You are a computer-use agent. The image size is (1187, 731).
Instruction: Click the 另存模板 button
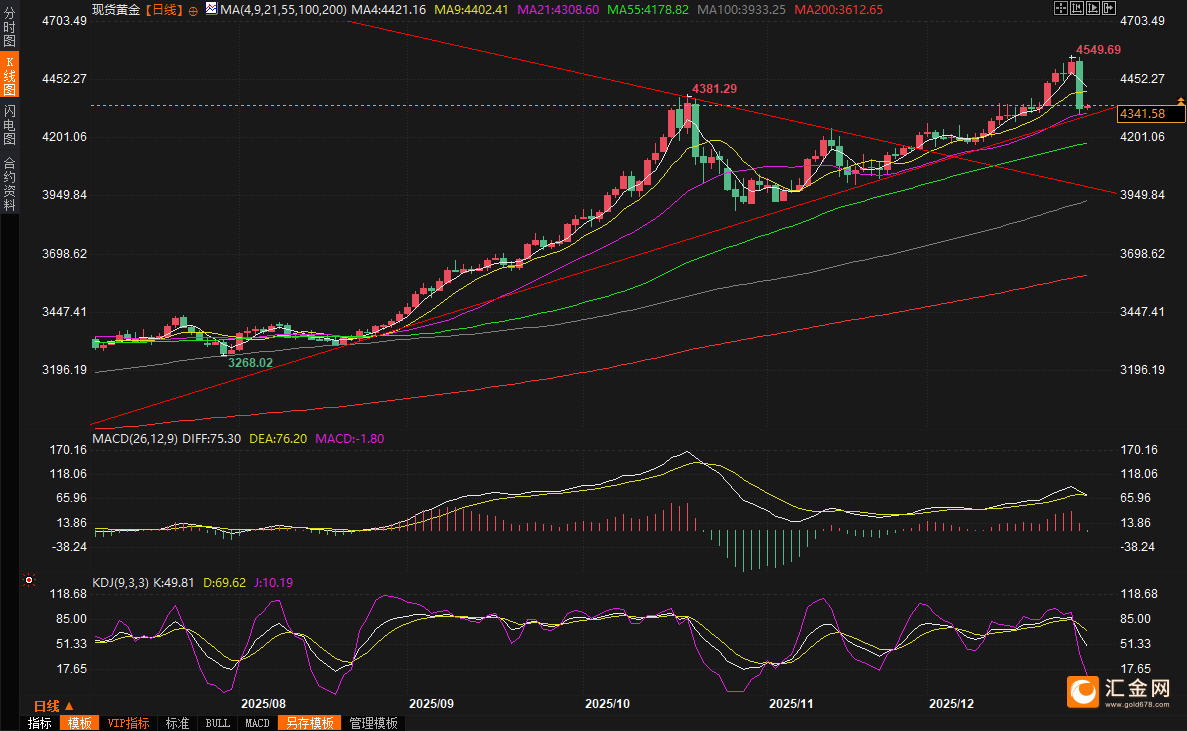click(309, 723)
